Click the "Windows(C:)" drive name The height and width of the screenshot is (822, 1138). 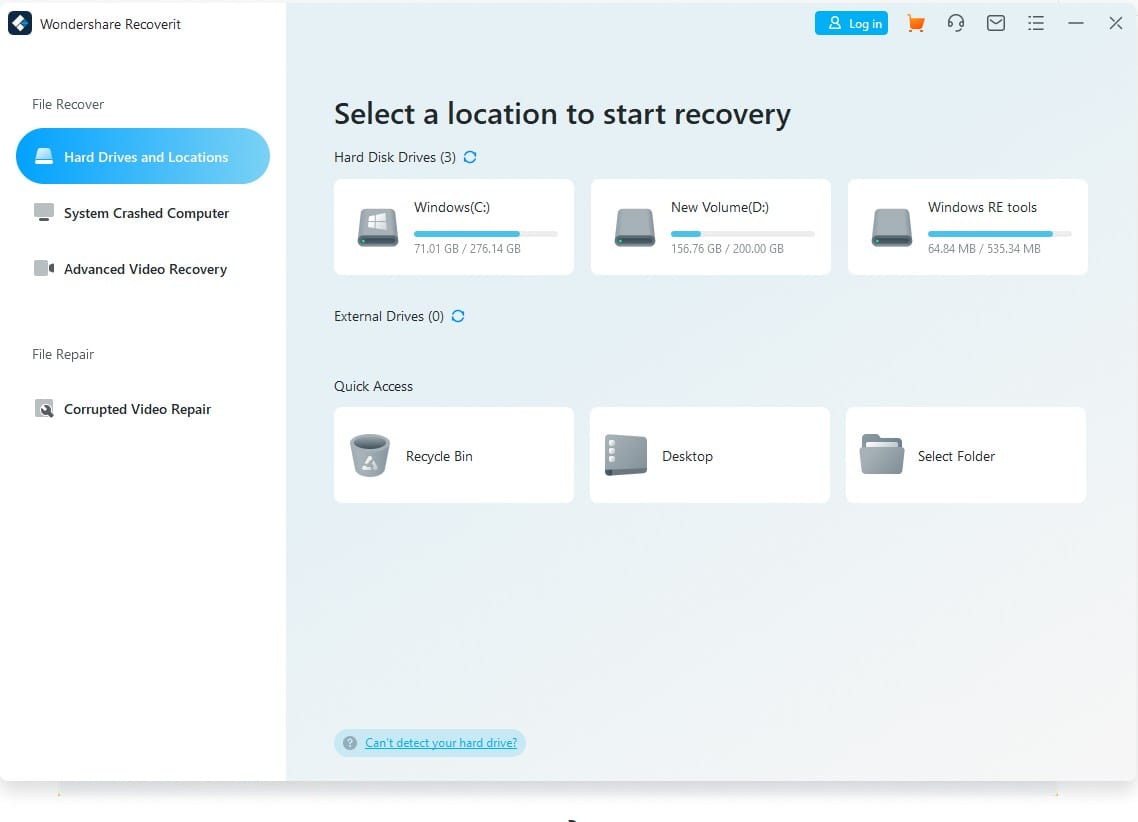tap(451, 207)
